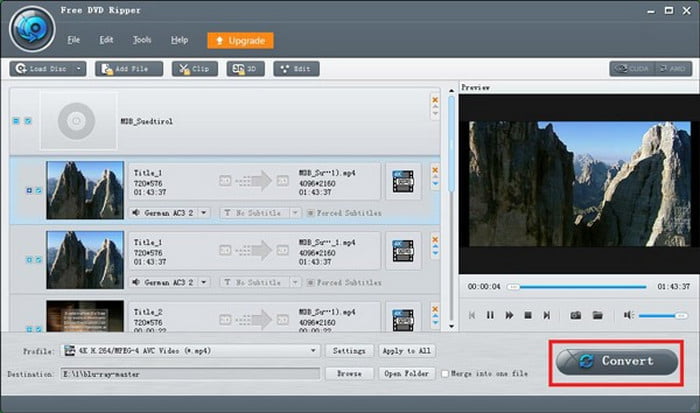
Task: Go to previous chapter in preview
Action: click(472, 315)
